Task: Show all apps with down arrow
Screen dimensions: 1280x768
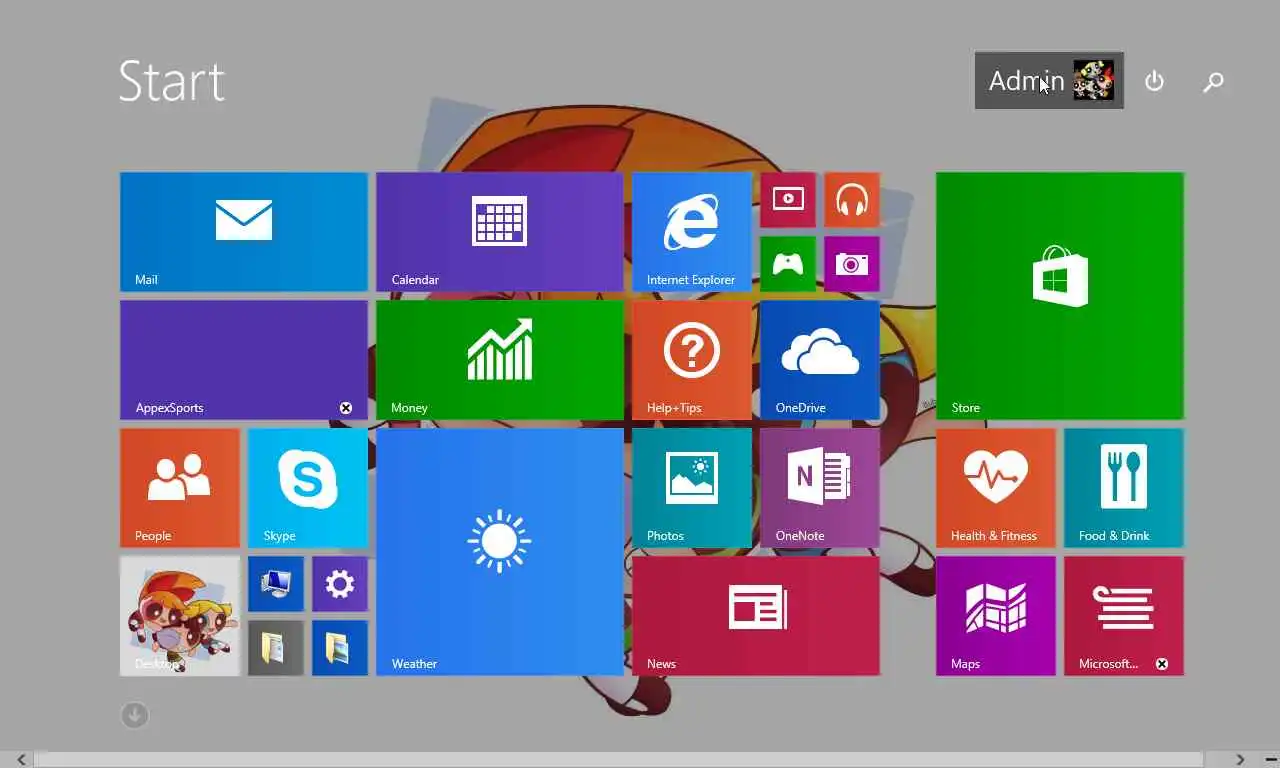Action: (x=135, y=715)
